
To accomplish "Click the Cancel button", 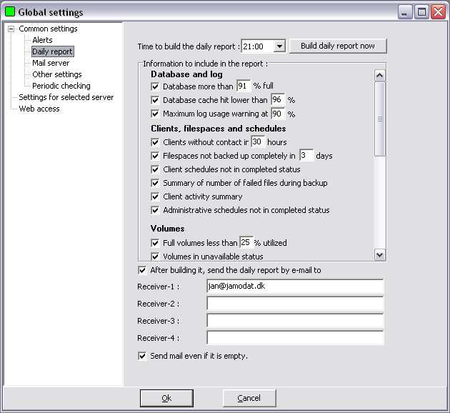I will [x=249, y=398].
